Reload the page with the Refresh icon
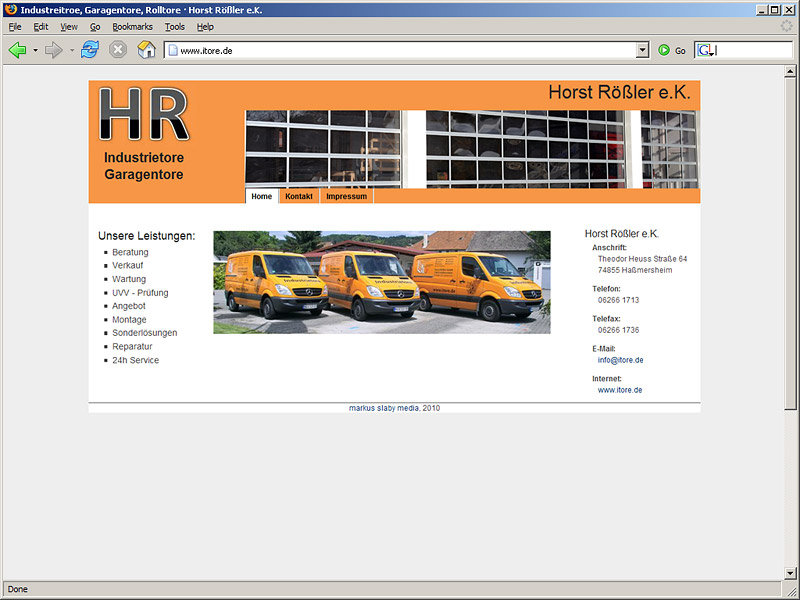800x600 pixels. tap(90, 50)
